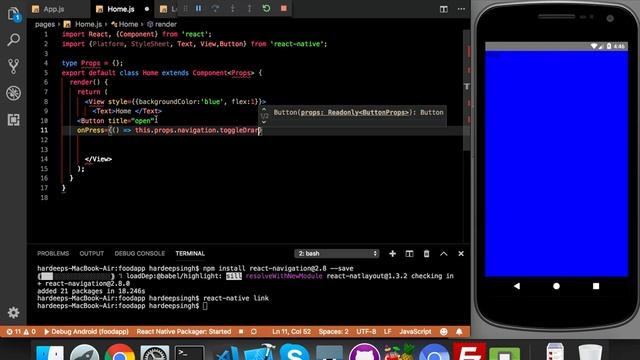Select the Terminal panel tab
640x360 pixels.
190,253
